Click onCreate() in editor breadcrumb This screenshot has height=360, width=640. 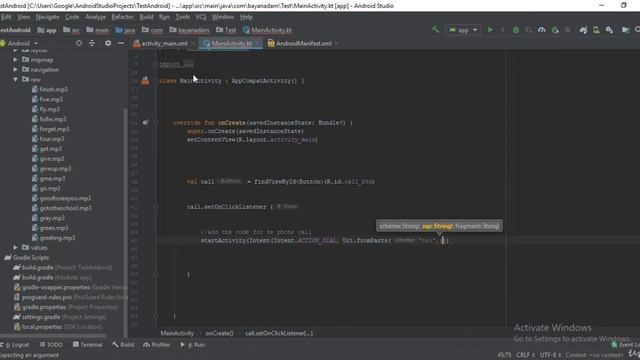click(219, 333)
